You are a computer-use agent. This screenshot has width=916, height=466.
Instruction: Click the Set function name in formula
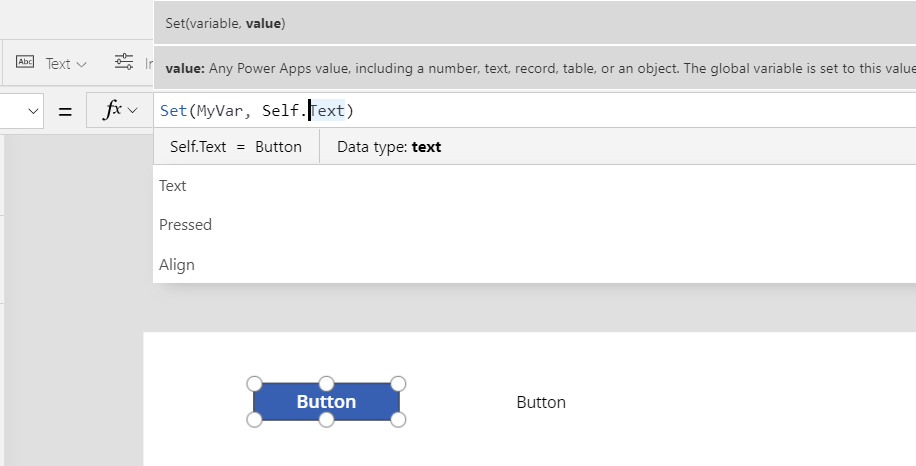pyautogui.click(x=174, y=110)
